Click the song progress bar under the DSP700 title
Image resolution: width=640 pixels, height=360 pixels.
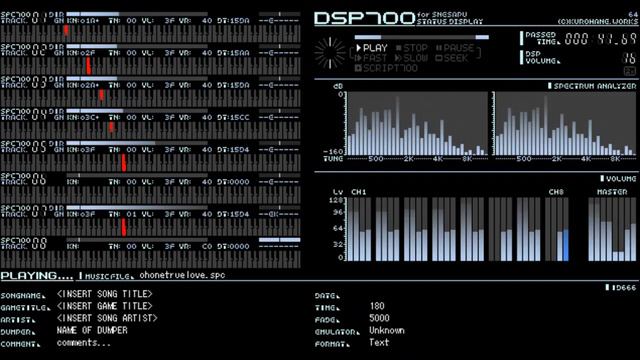coord(422,37)
